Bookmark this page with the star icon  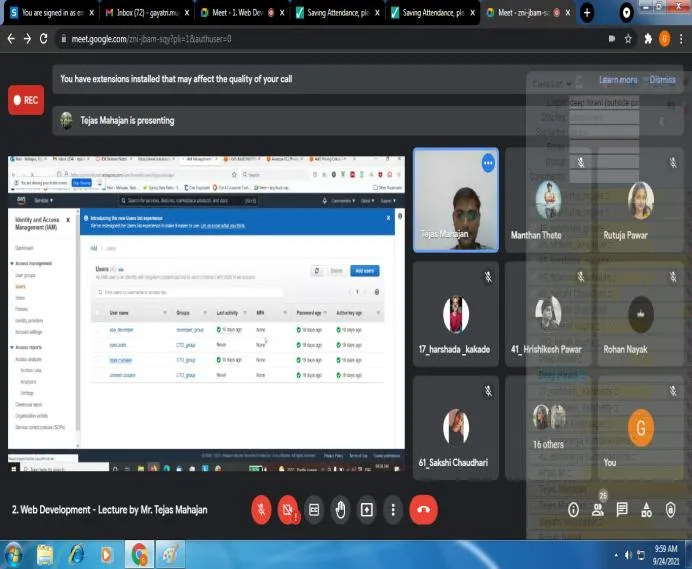[x=628, y=39]
